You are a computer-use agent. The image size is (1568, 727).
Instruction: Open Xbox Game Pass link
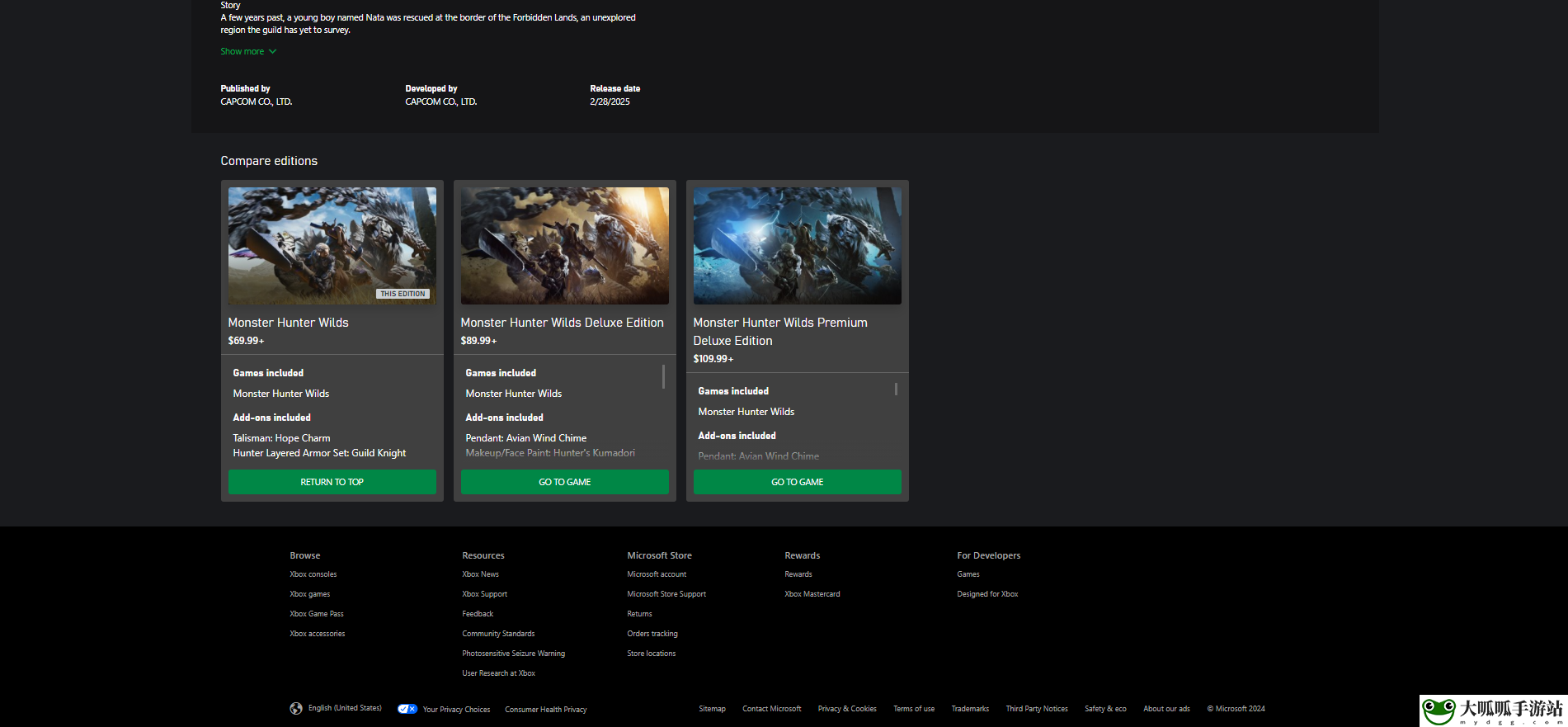[317, 614]
